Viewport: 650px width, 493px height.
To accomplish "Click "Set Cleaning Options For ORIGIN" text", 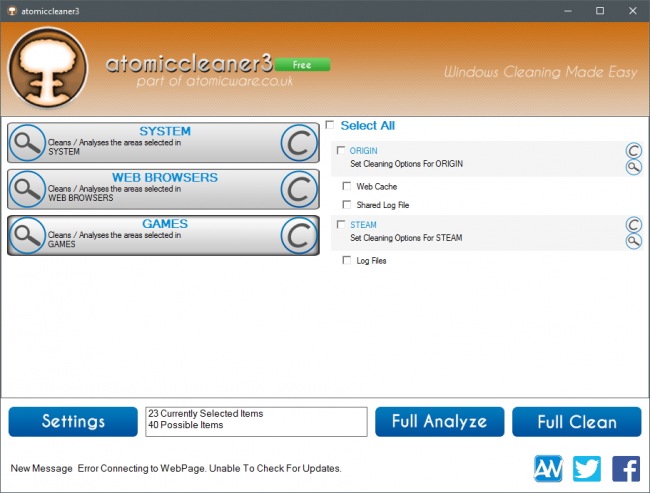I will click(x=407, y=164).
